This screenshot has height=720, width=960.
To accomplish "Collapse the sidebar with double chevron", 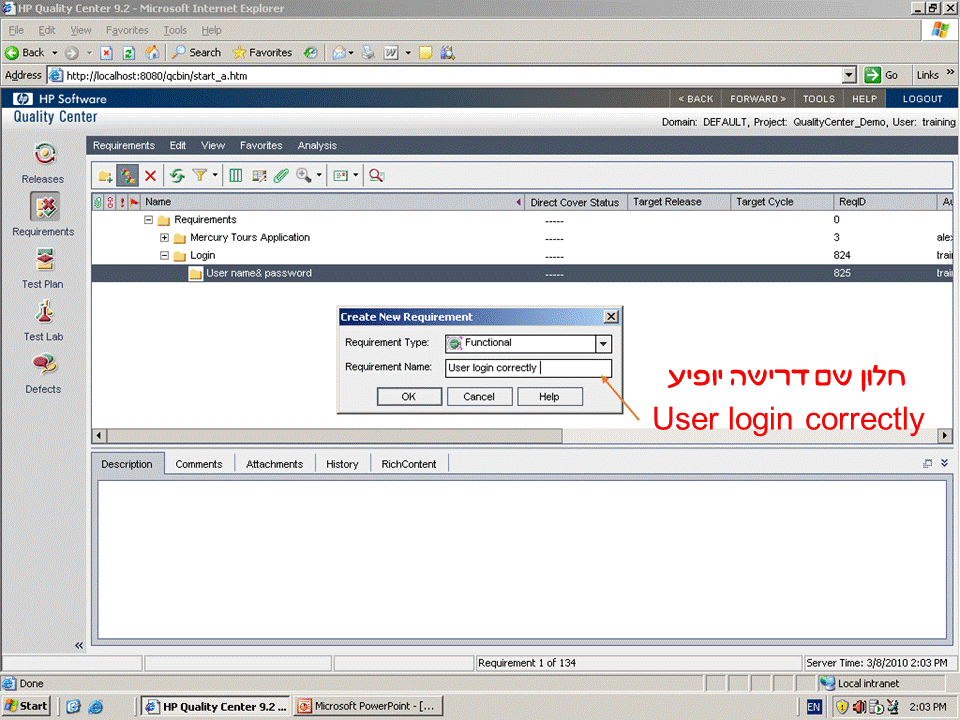I will (x=78, y=645).
